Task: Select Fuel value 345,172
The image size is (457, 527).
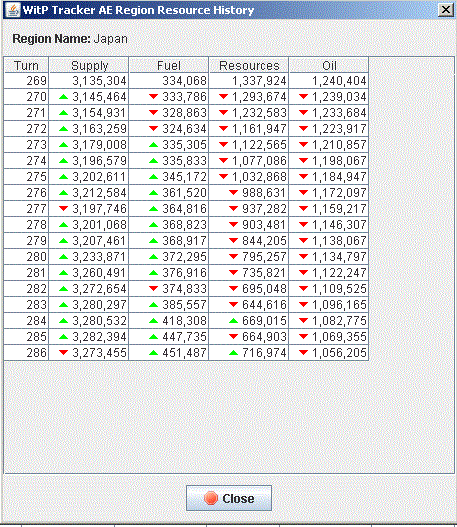Action: (184, 177)
